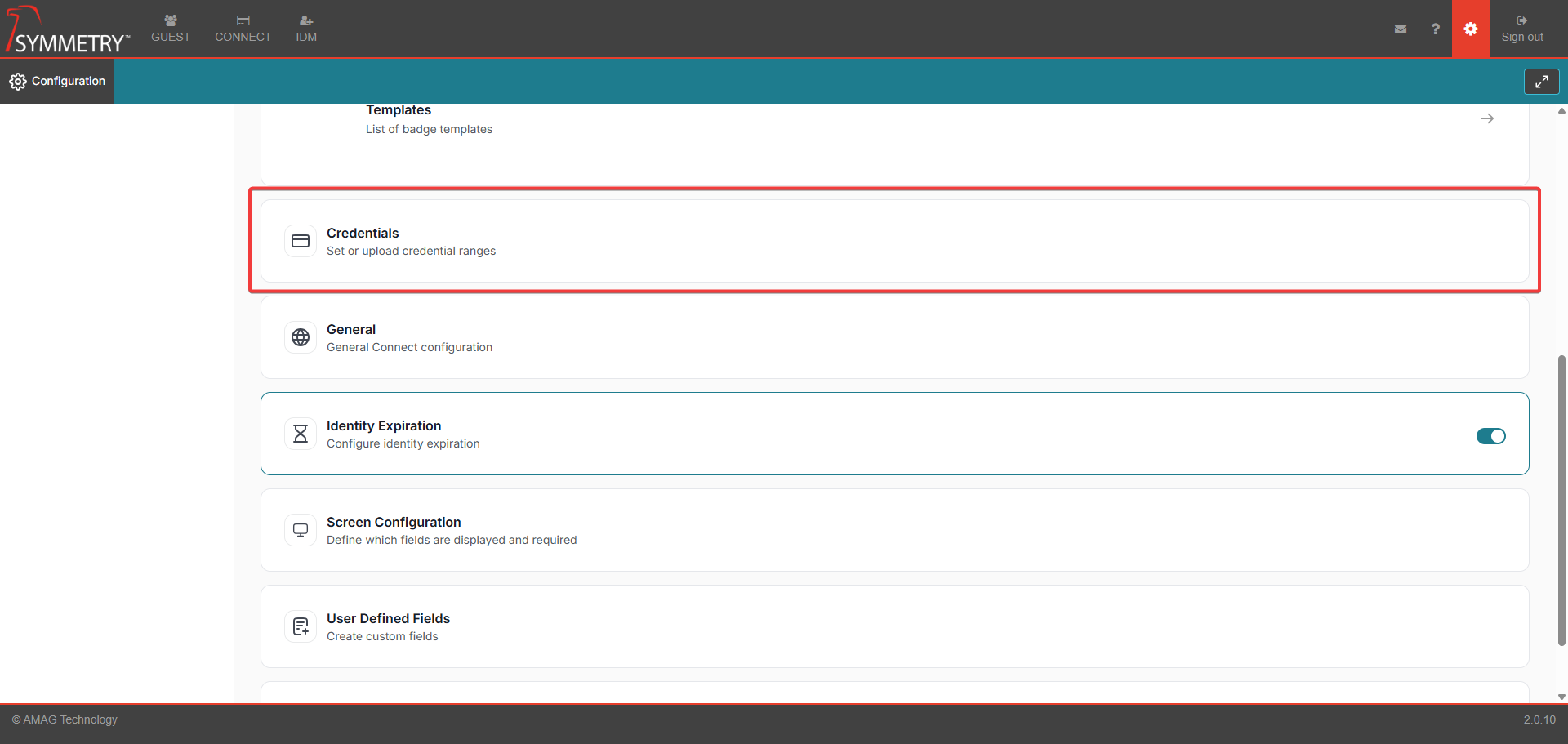This screenshot has height=744, width=1568.
Task: Click Sign out
Action: (1521, 29)
